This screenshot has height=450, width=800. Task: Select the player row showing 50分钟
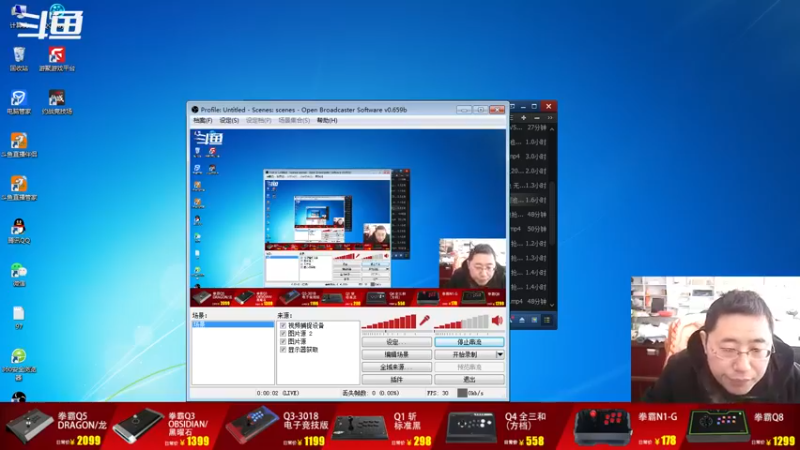[x=529, y=229]
